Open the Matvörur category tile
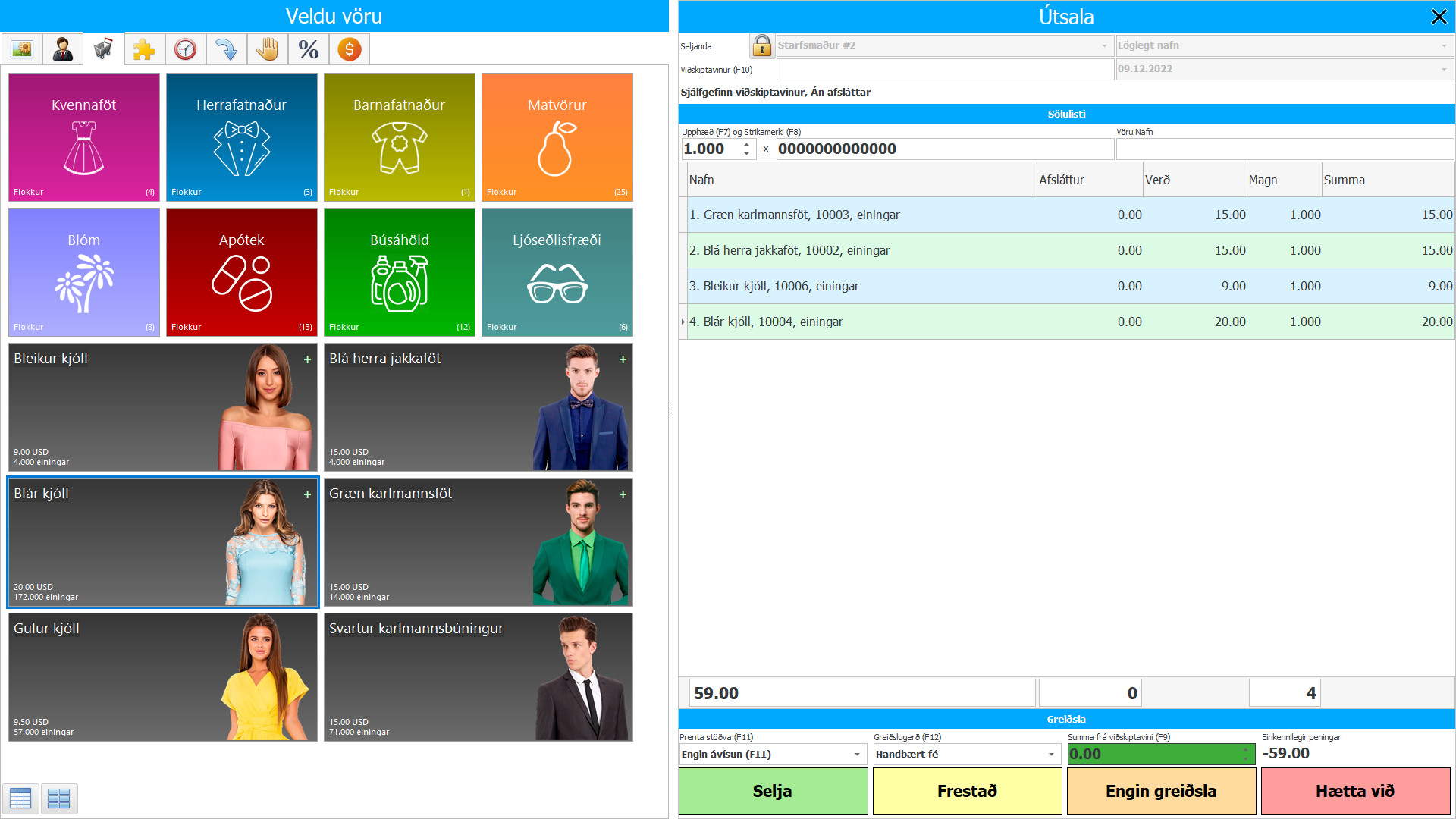 [x=557, y=137]
